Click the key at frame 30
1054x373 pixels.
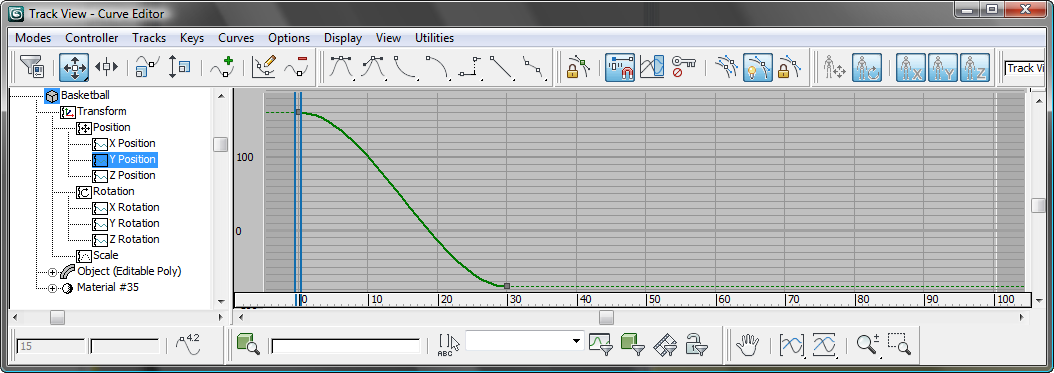click(x=507, y=286)
